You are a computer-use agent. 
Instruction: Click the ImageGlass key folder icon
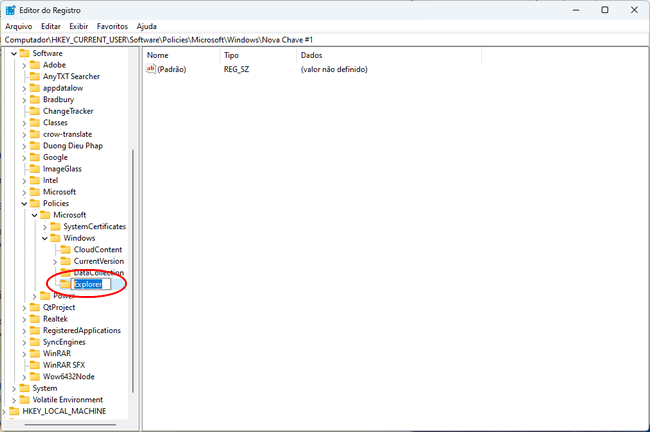pos(35,169)
